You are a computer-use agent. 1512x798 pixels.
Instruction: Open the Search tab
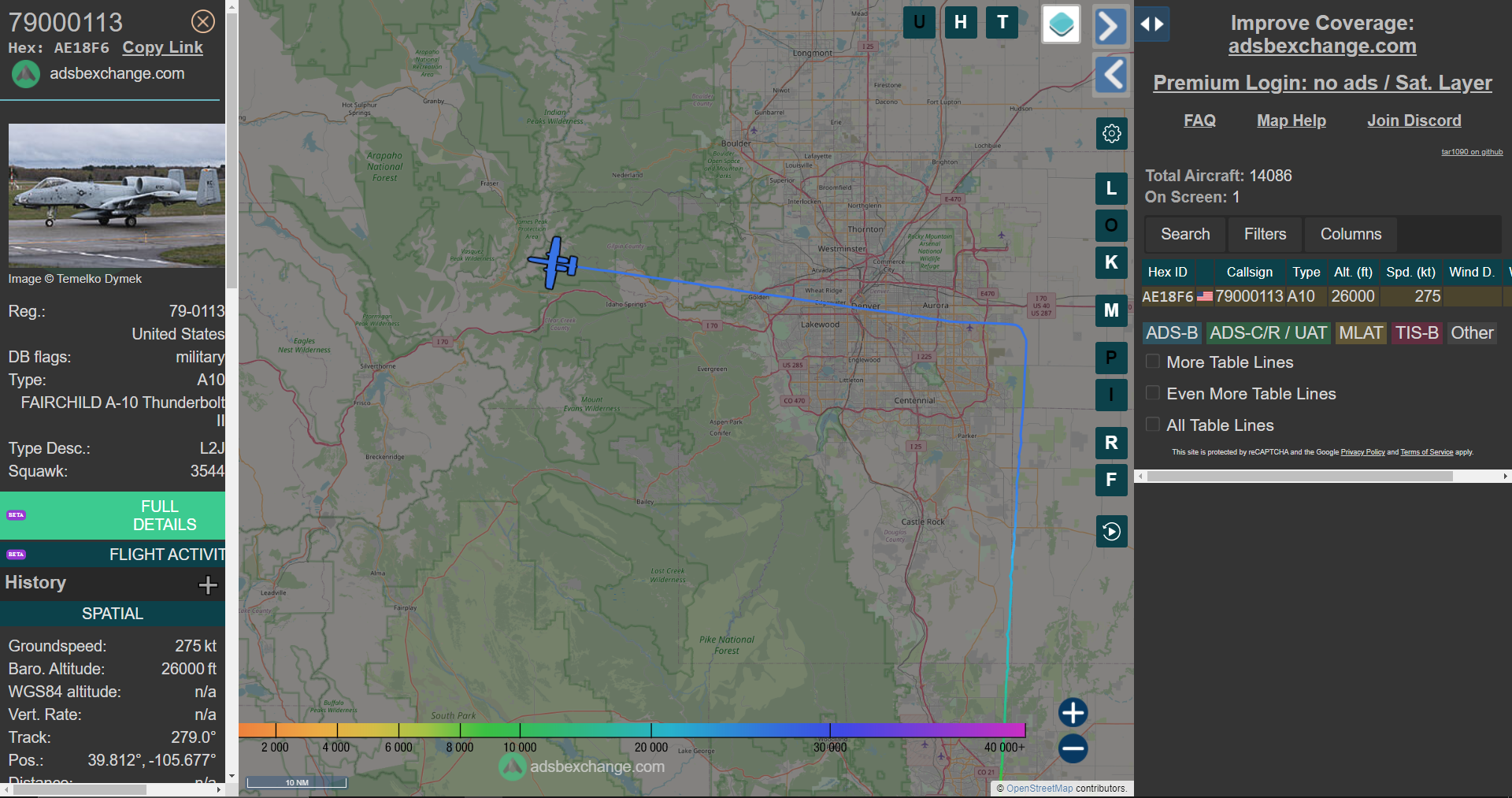[1185, 234]
